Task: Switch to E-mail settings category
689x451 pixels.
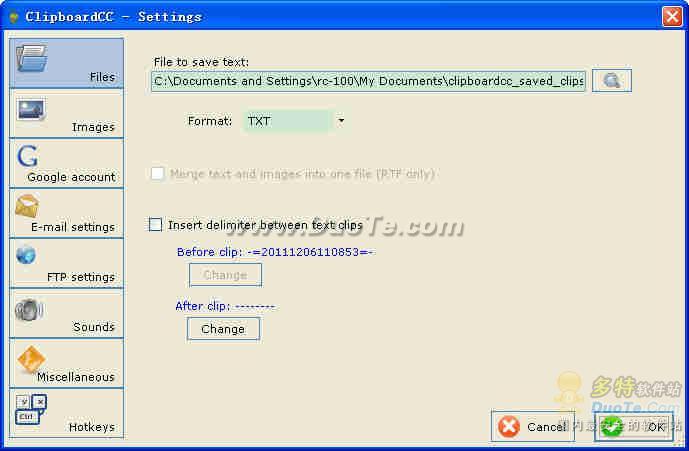Action: 66,214
